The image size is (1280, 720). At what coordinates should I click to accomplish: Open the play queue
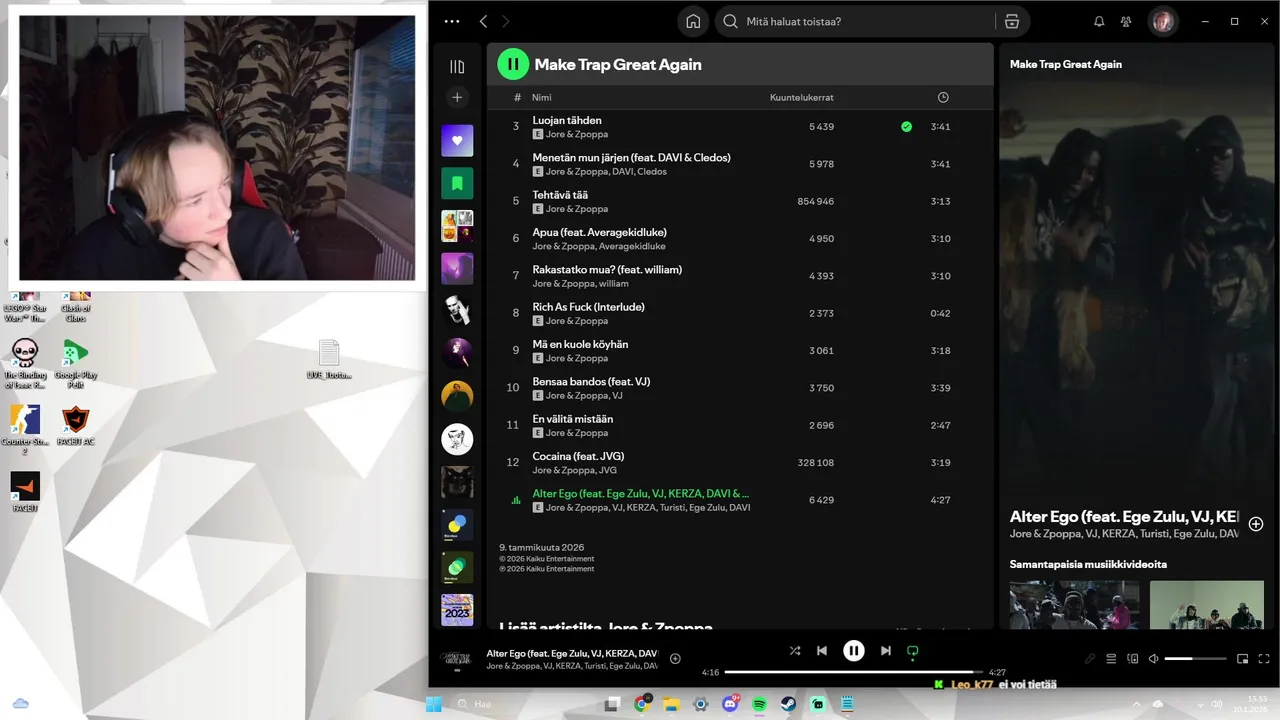click(x=1111, y=659)
